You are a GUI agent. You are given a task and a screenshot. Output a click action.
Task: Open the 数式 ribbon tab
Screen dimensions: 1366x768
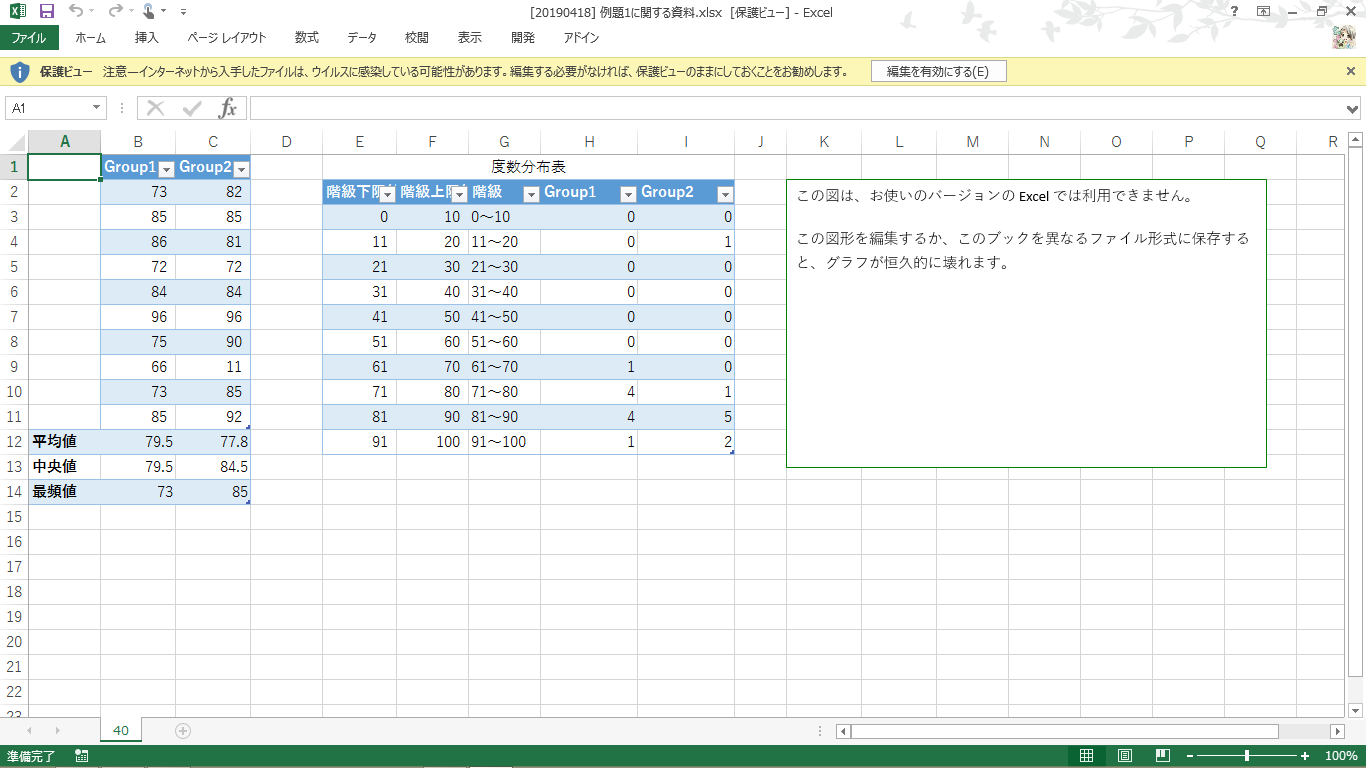pos(306,38)
